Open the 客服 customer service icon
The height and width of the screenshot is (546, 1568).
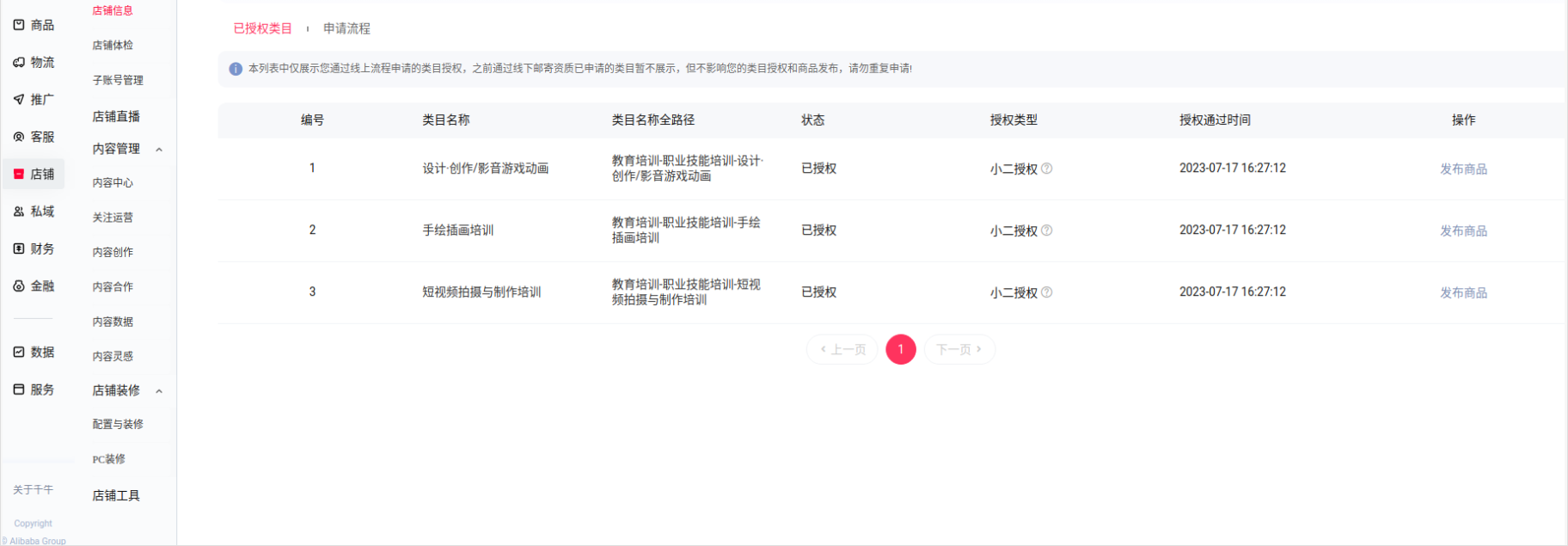pos(19,137)
